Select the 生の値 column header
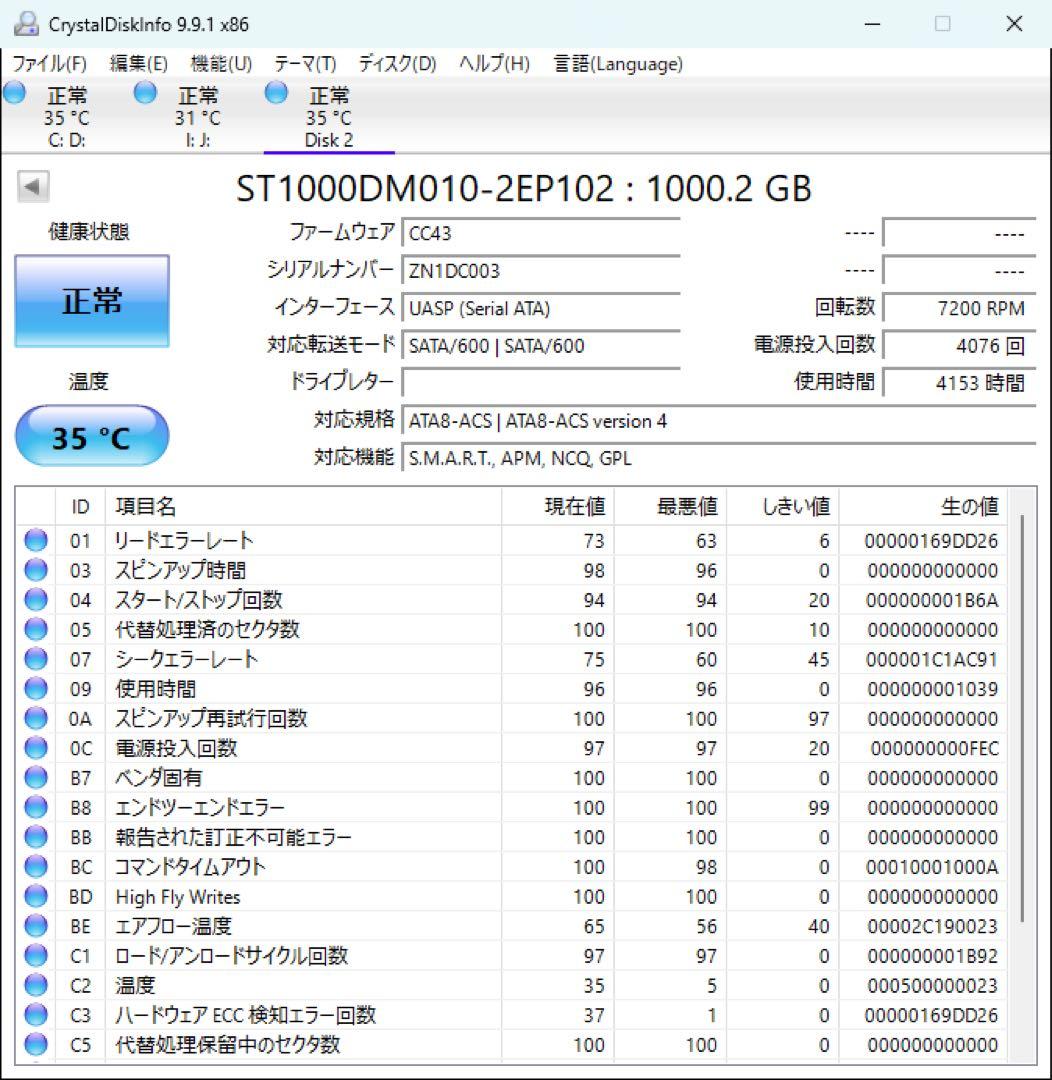1052x1080 pixels. 923,507
